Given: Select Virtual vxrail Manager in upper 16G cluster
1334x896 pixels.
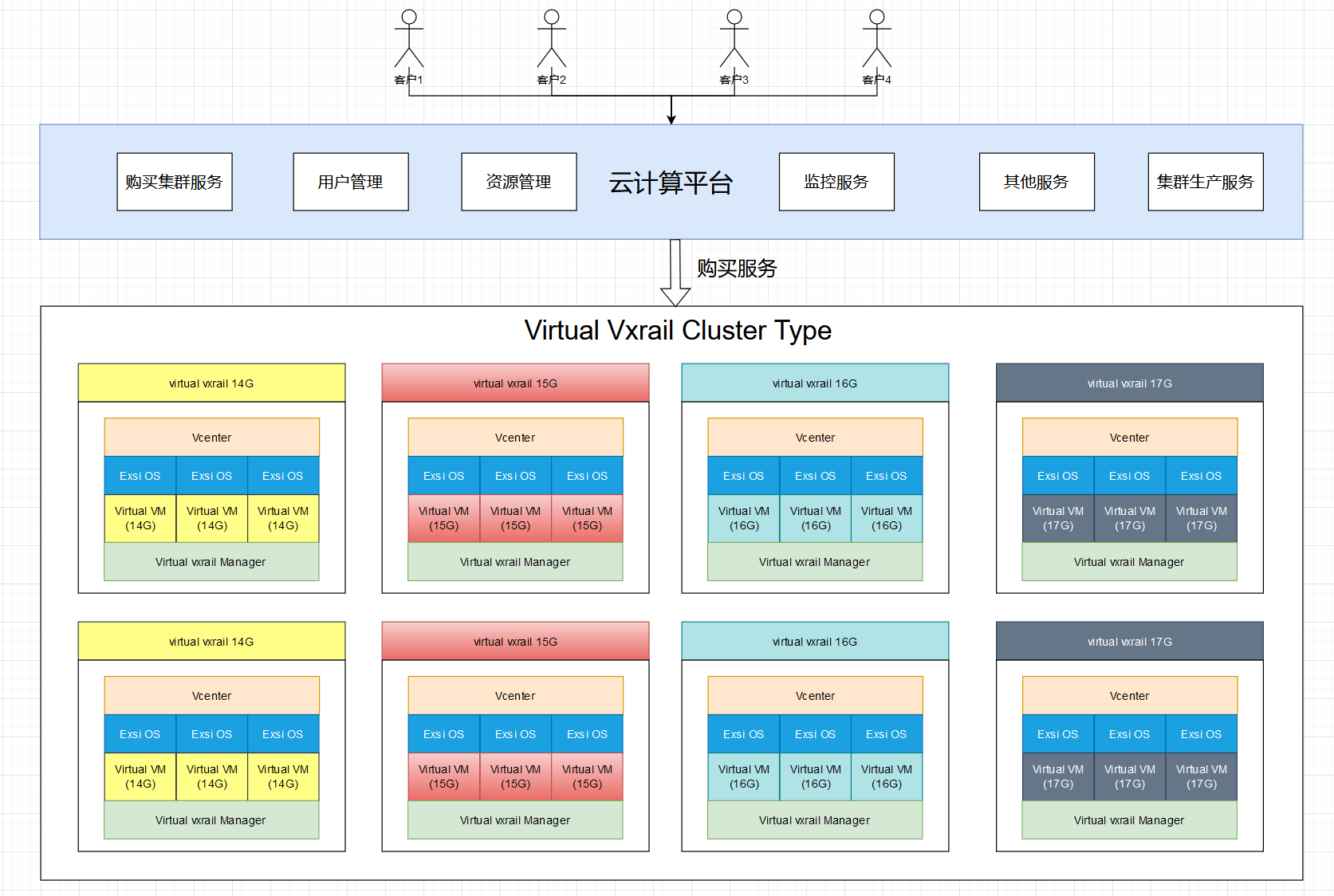Looking at the screenshot, I should point(815,561).
